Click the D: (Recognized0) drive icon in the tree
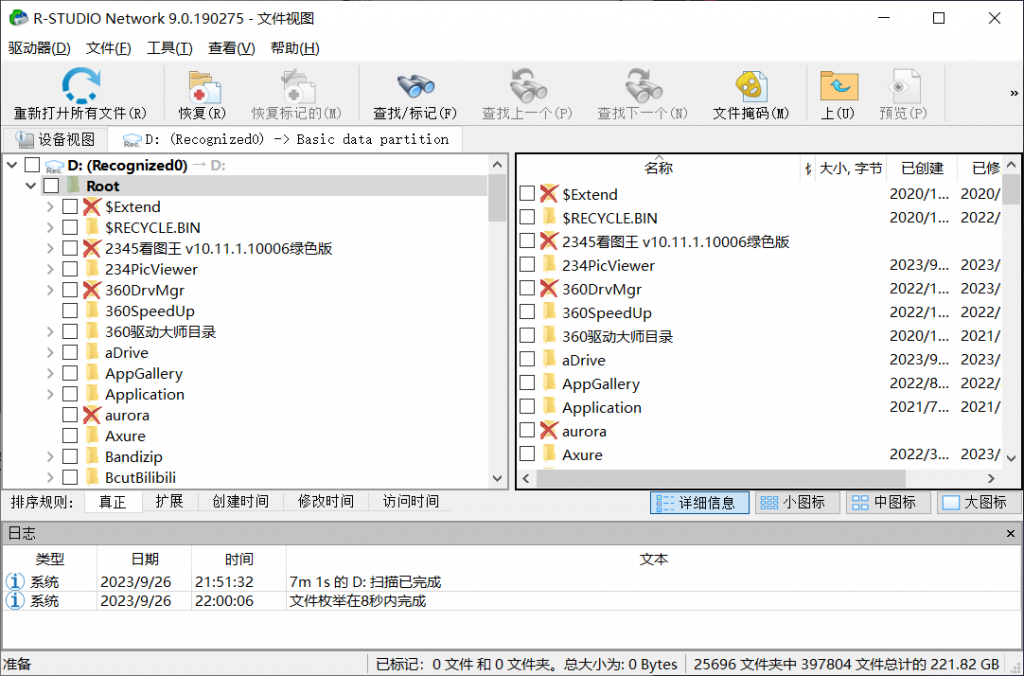Viewport: 1024px width, 676px height. [54, 166]
